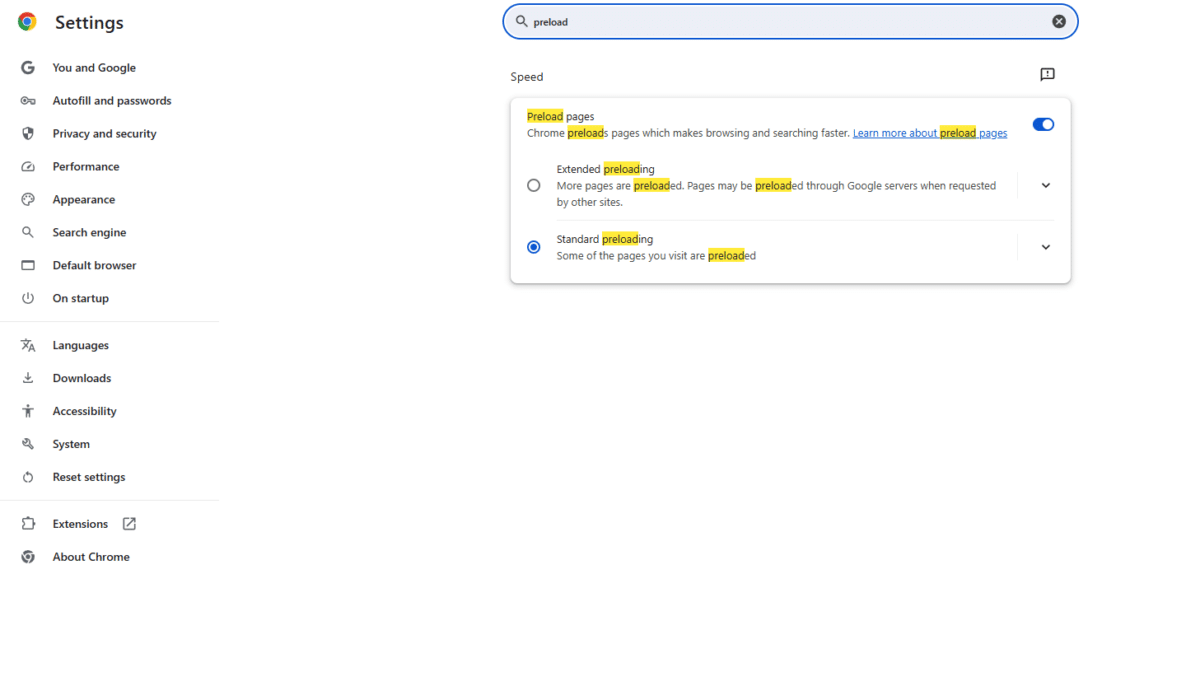Viewport: 1200px width, 700px height.
Task: Select the Extended preloading radio button
Action: tap(534, 185)
